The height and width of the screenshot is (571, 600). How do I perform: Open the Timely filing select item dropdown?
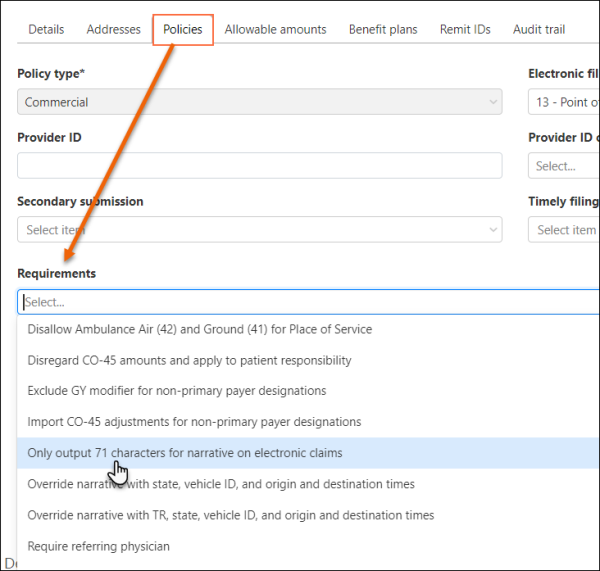click(564, 230)
